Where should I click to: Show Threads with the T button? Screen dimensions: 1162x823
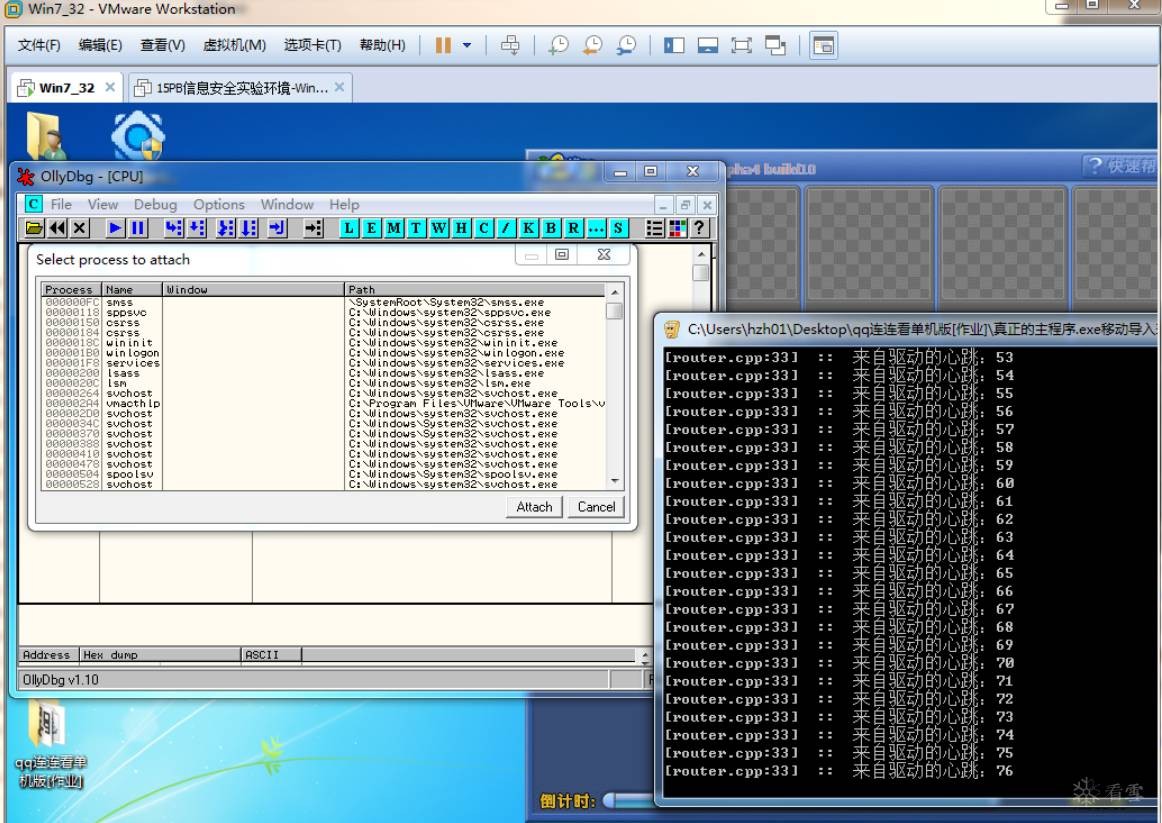click(x=416, y=228)
